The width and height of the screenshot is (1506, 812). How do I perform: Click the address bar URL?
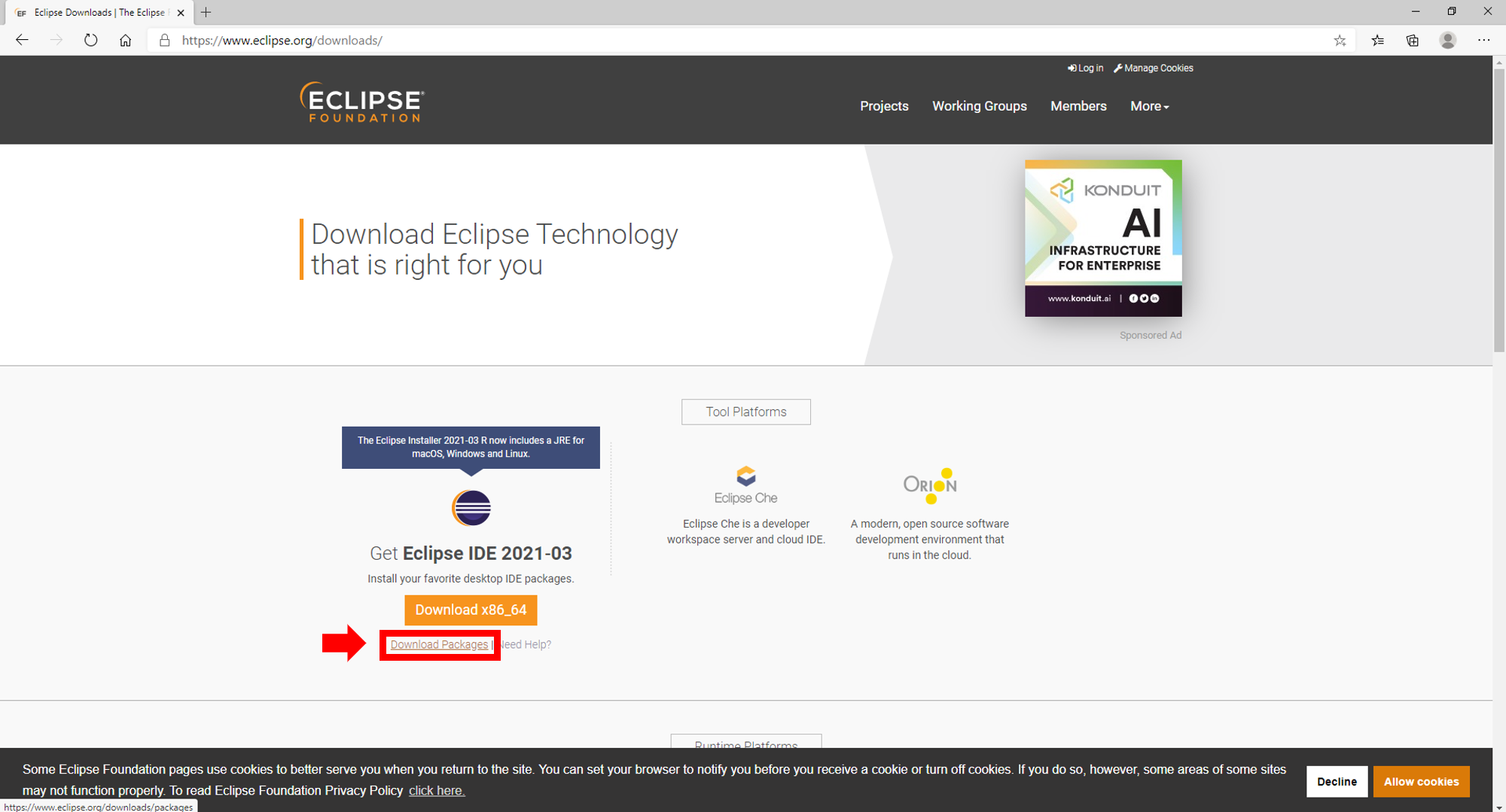(x=282, y=41)
